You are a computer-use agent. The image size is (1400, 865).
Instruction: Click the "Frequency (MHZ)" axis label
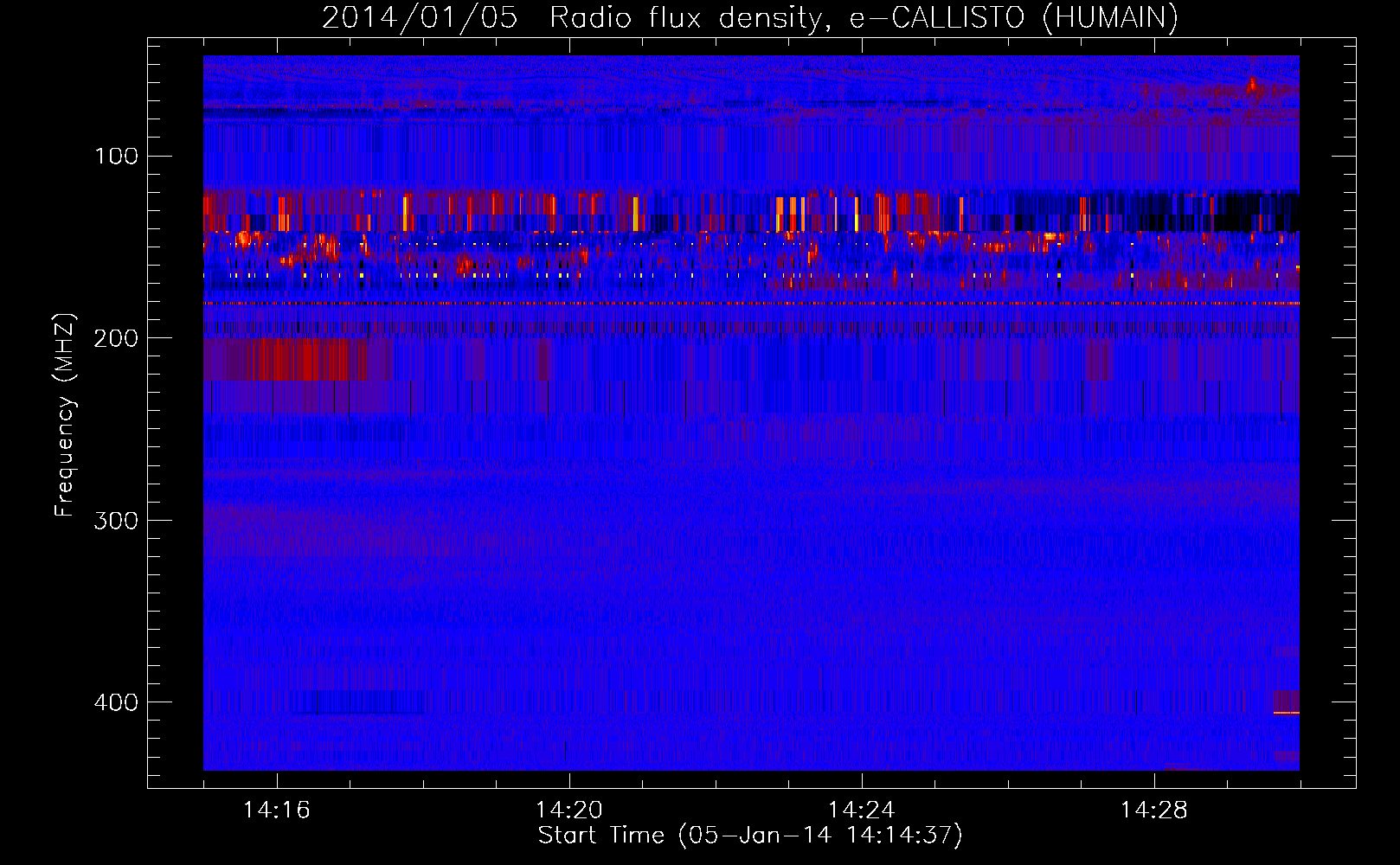click(x=65, y=414)
